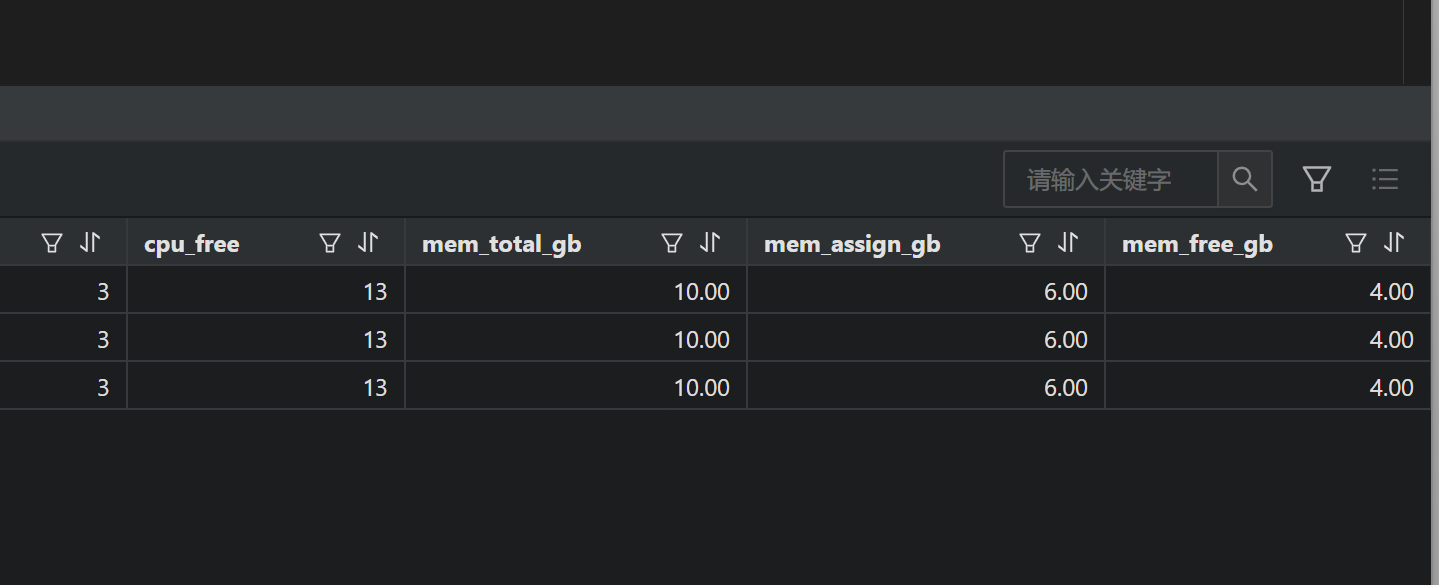Filter the mem_total_gb column
The height and width of the screenshot is (585, 1439).
(x=672, y=243)
